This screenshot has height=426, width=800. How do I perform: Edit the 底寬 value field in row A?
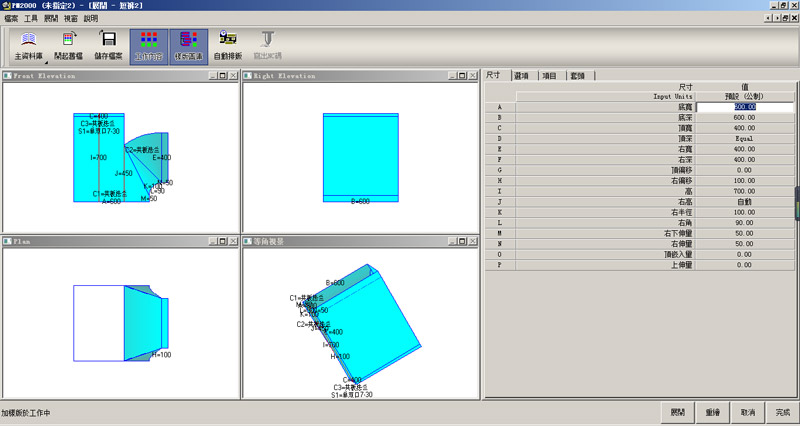(x=745, y=107)
